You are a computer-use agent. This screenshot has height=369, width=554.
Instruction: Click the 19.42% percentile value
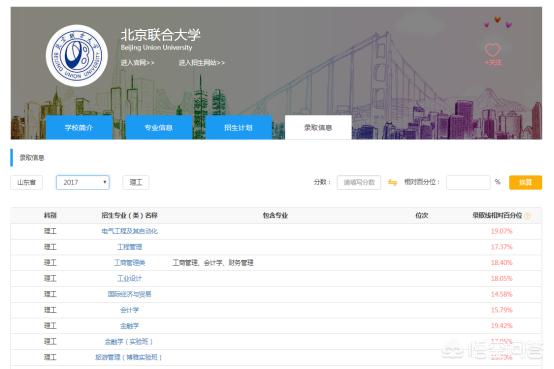tap(501, 326)
